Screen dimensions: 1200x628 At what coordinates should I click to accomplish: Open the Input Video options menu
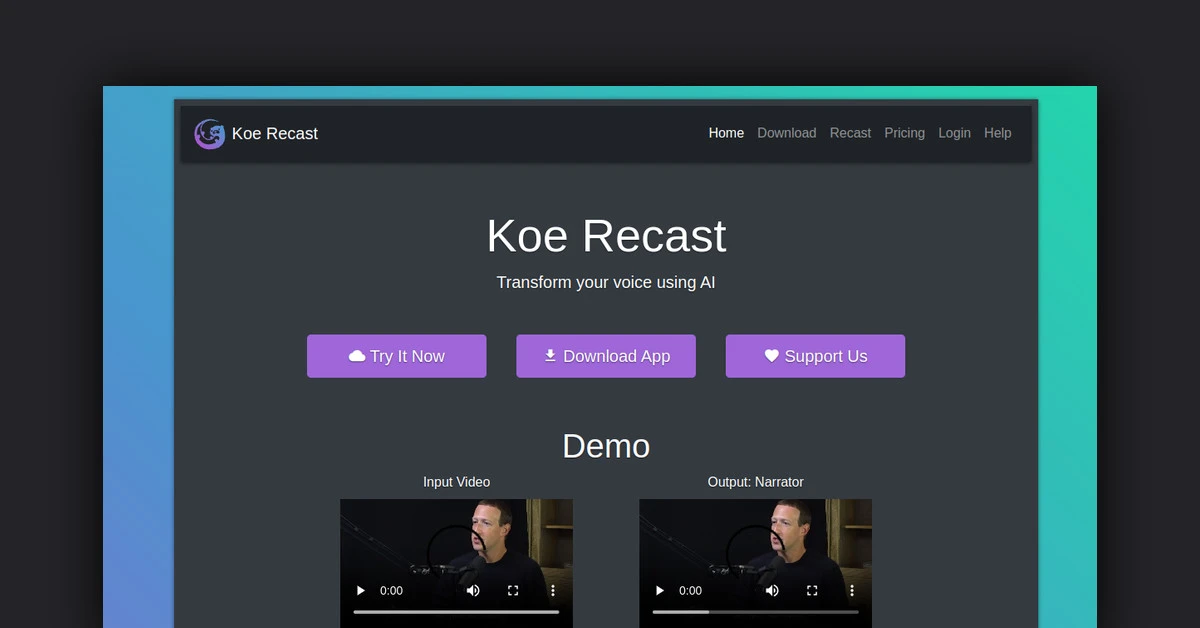click(552, 590)
